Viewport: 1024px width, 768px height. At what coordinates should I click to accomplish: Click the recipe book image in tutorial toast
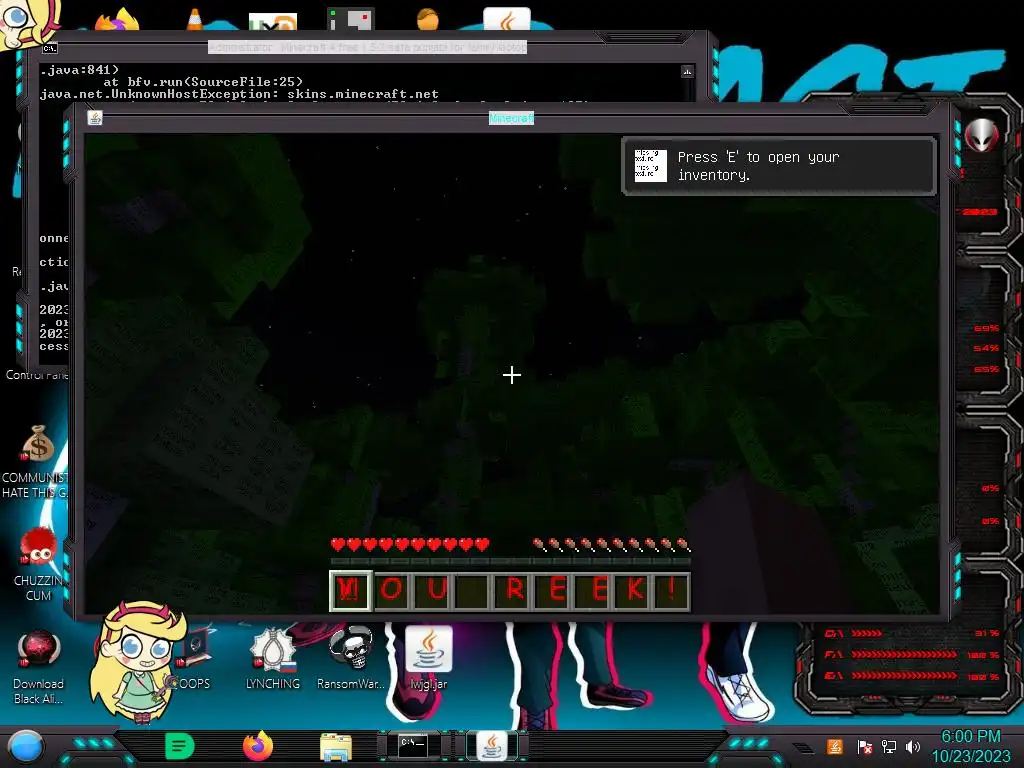650,166
